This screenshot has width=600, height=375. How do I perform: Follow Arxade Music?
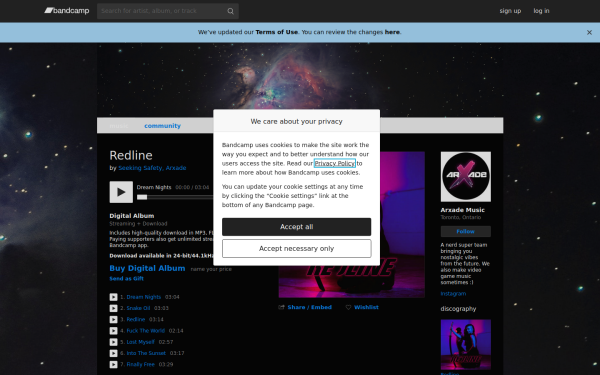[x=466, y=232]
